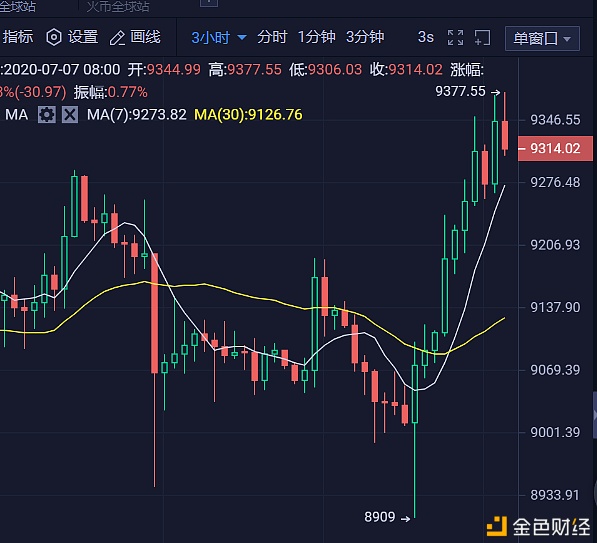Image resolution: width=597 pixels, height=543 pixels.
Task: Open MA indicator gear settings
Action: [x=46, y=114]
